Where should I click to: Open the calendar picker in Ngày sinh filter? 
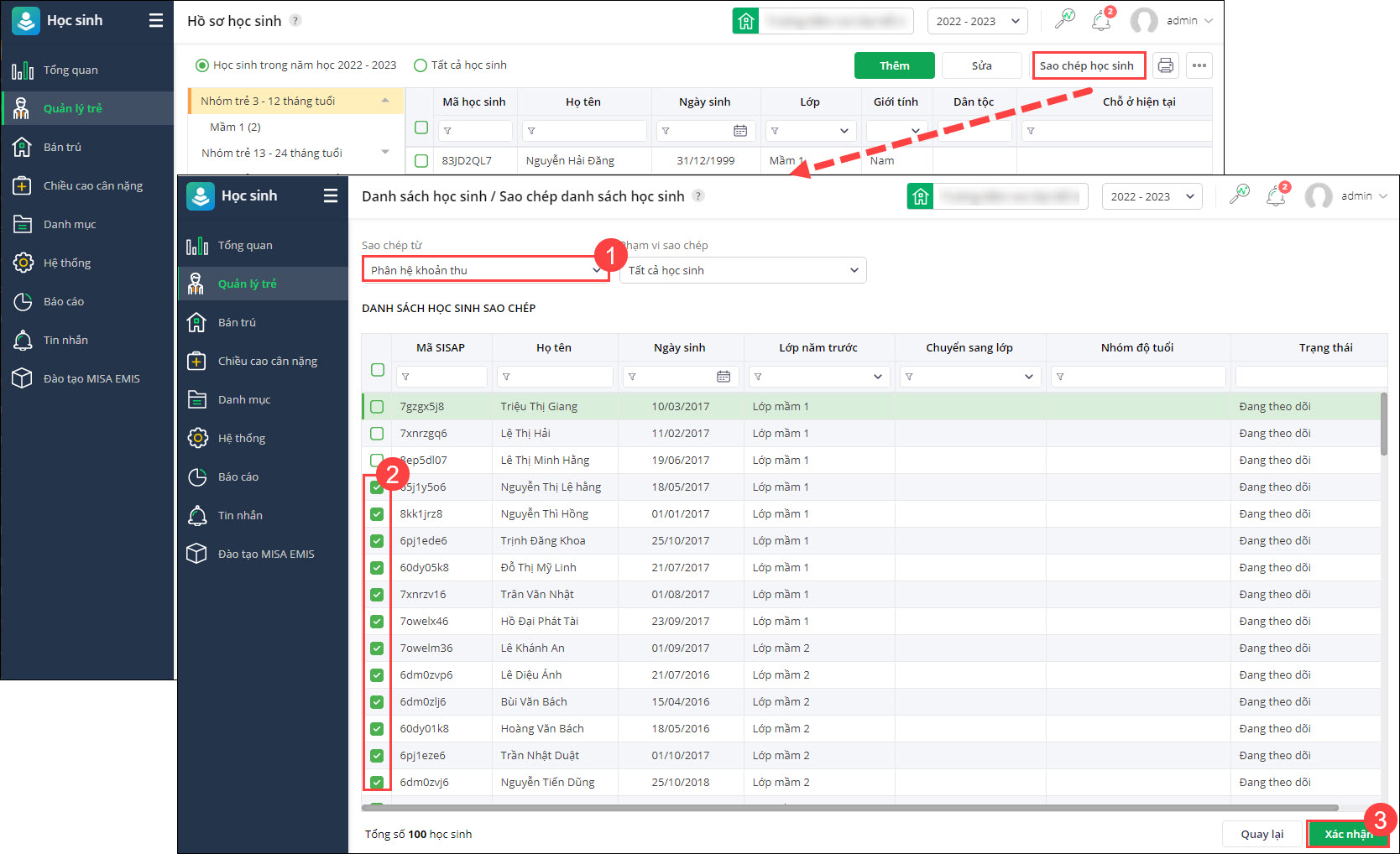pos(724,377)
